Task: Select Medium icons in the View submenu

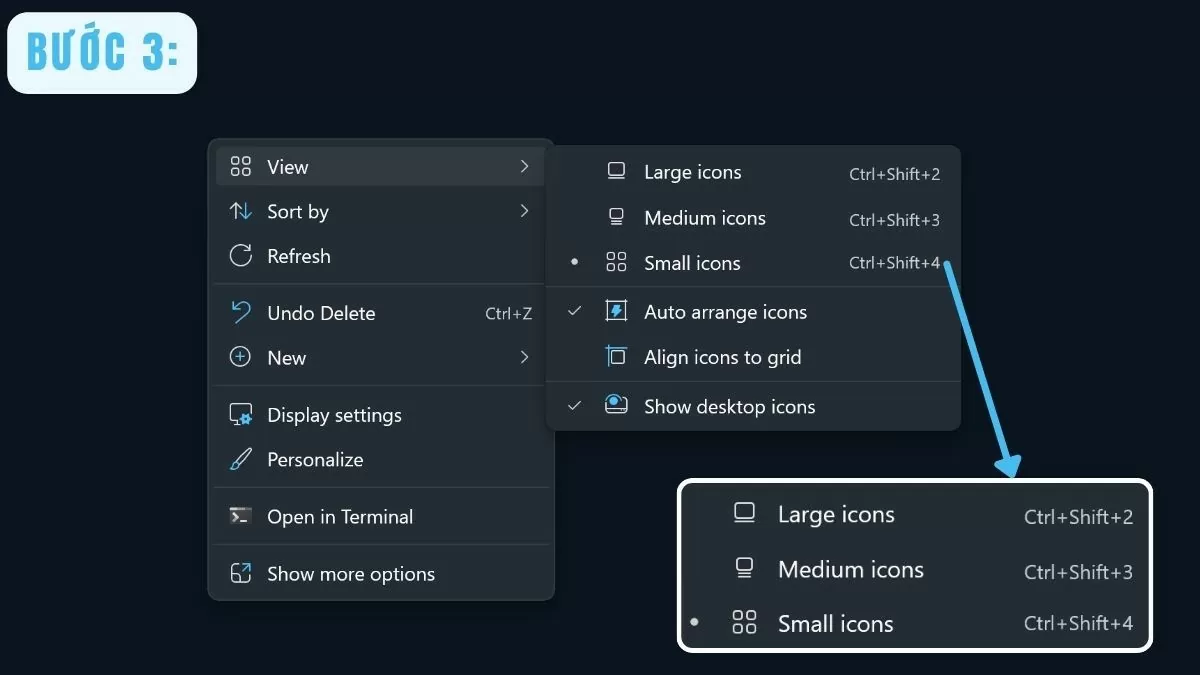Action: click(704, 218)
